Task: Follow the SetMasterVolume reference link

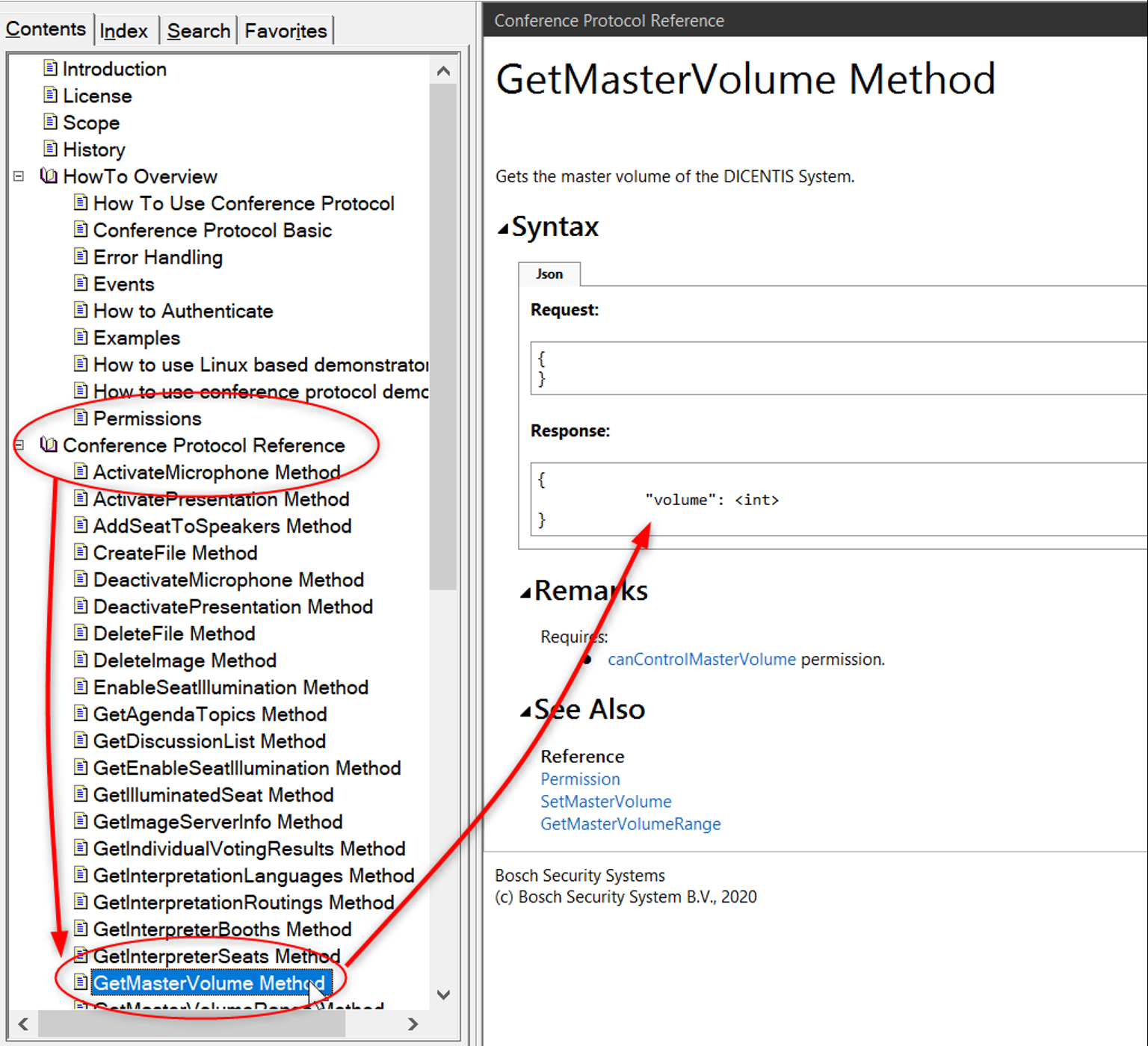Action: point(605,802)
